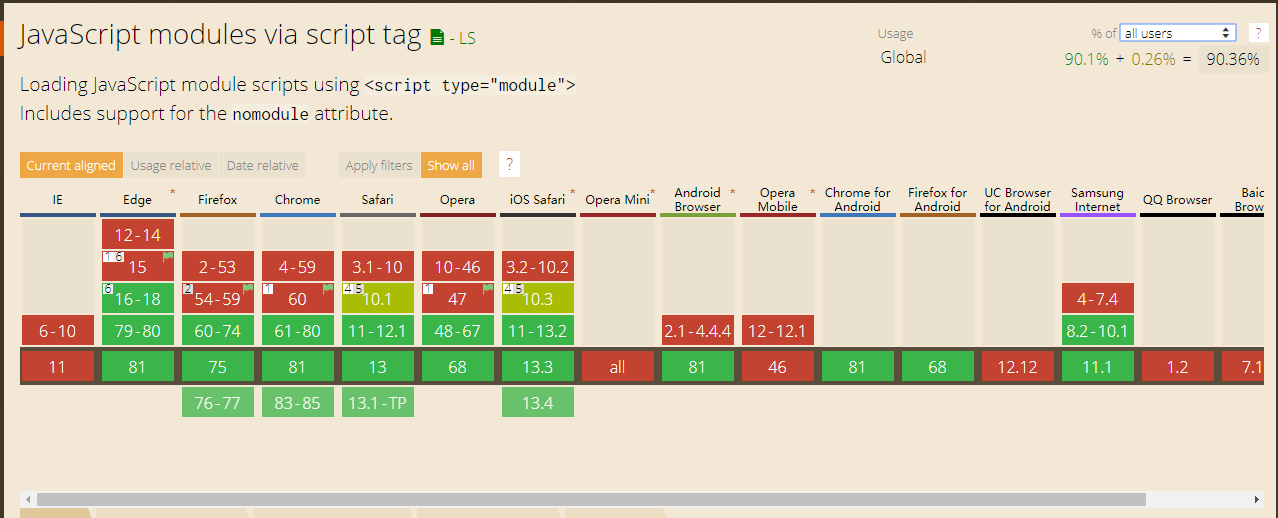Click the question mark beside Show all
Image resolution: width=1278 pixels, height=518 pixels.
509,165
